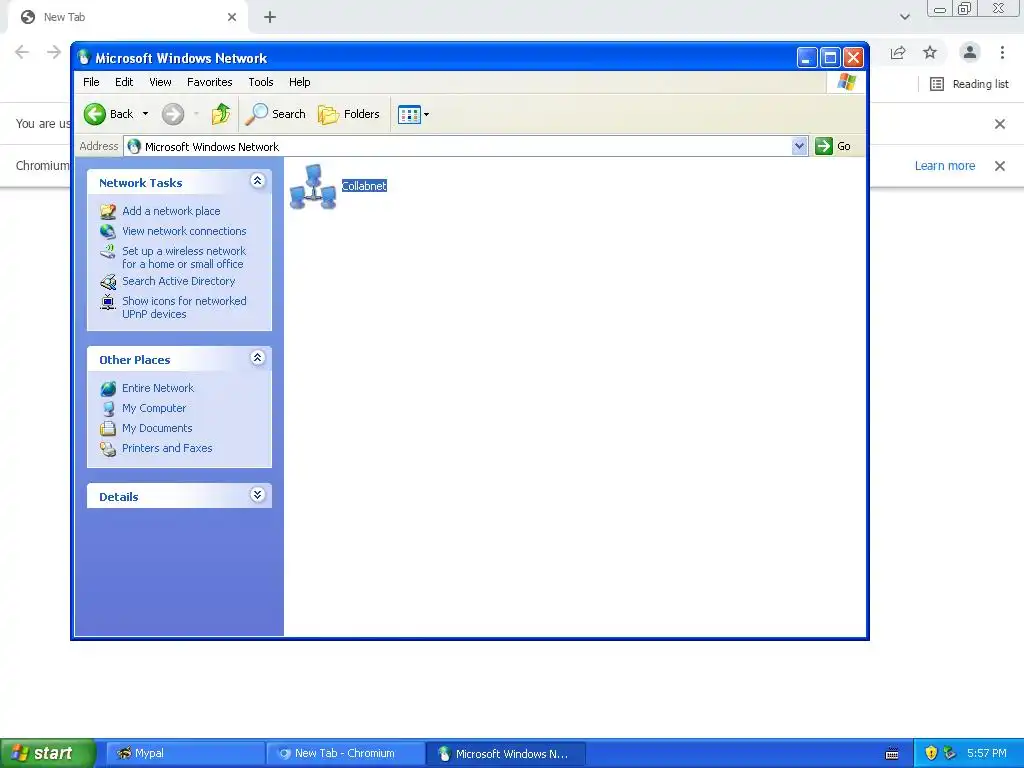The image size is (1024, 768).
Task: Open Chromium Reading list
Action: 969,84
